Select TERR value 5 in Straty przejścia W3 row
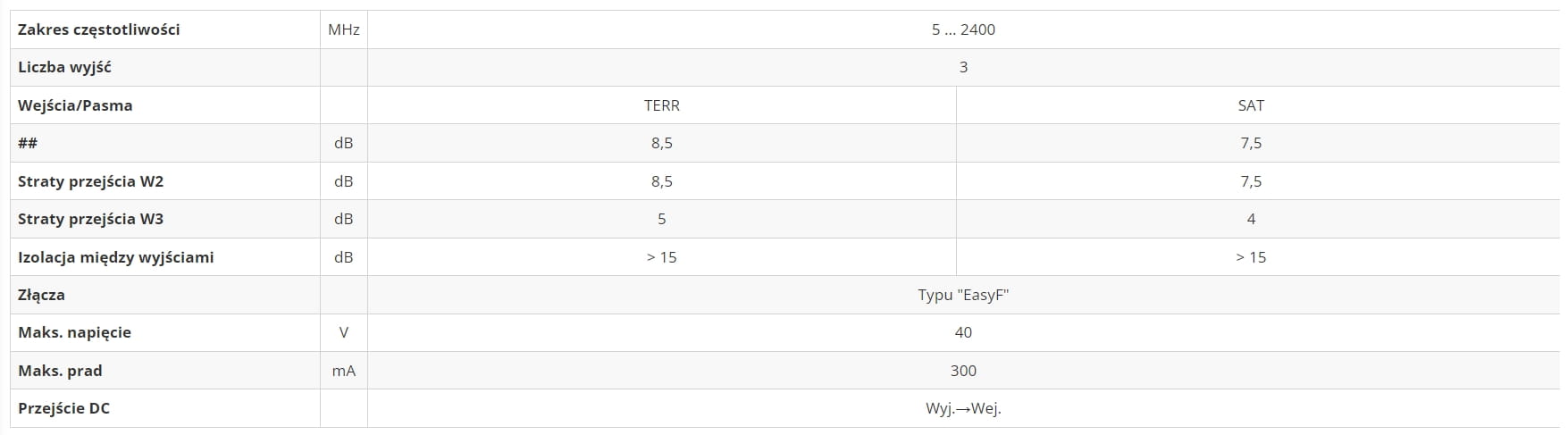Screen dimensions: 1568x435 (661, 219)
